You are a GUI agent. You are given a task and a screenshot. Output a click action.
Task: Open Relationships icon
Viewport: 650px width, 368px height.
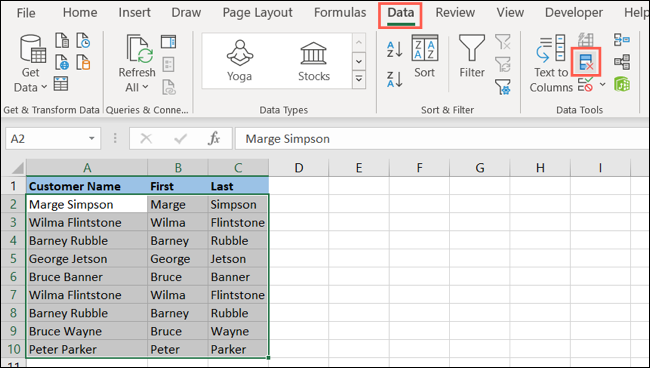[x=622, y=62]
